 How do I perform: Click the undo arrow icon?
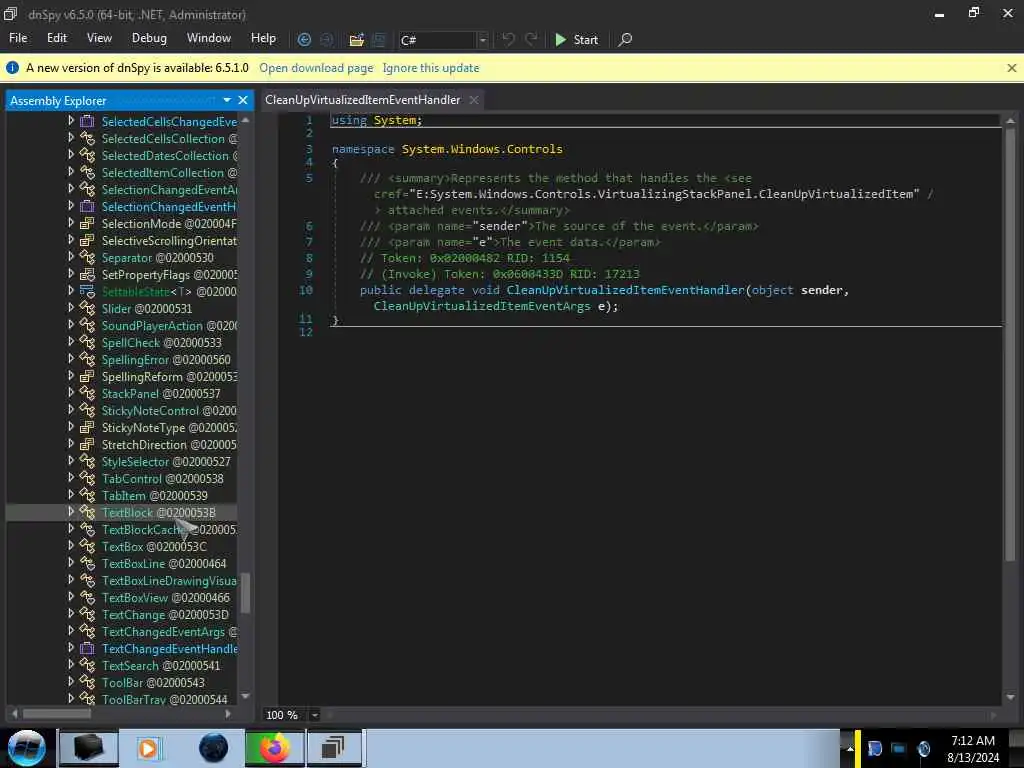[508, 40]
